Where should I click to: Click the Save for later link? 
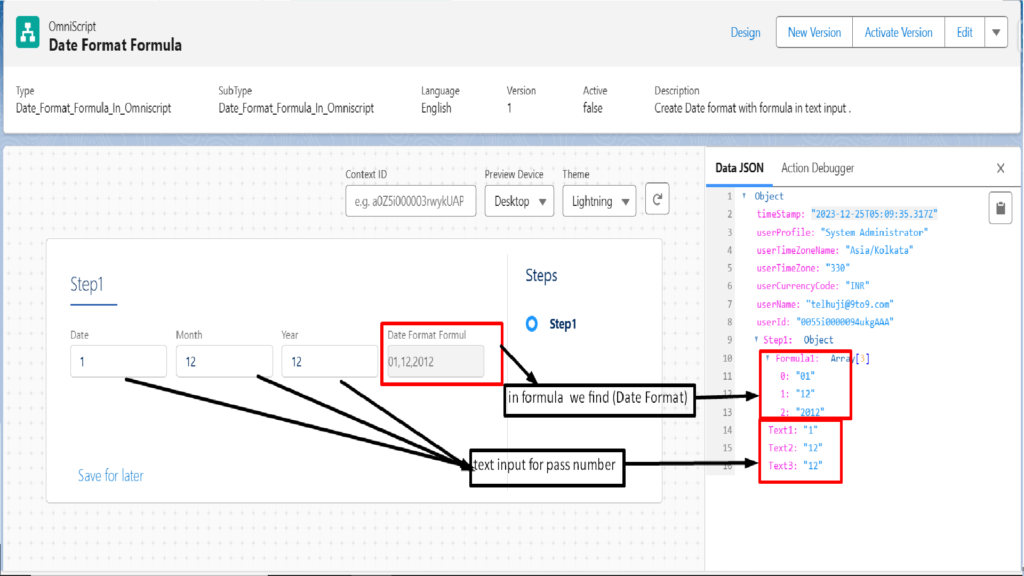(x=110, y=475)
